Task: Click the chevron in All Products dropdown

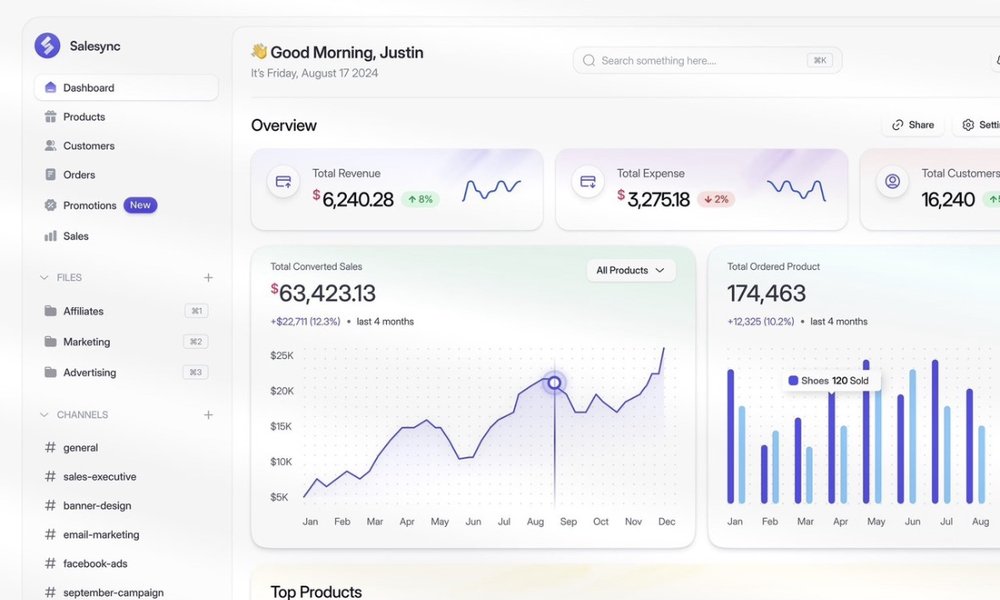Action: (x=660, y=270)
